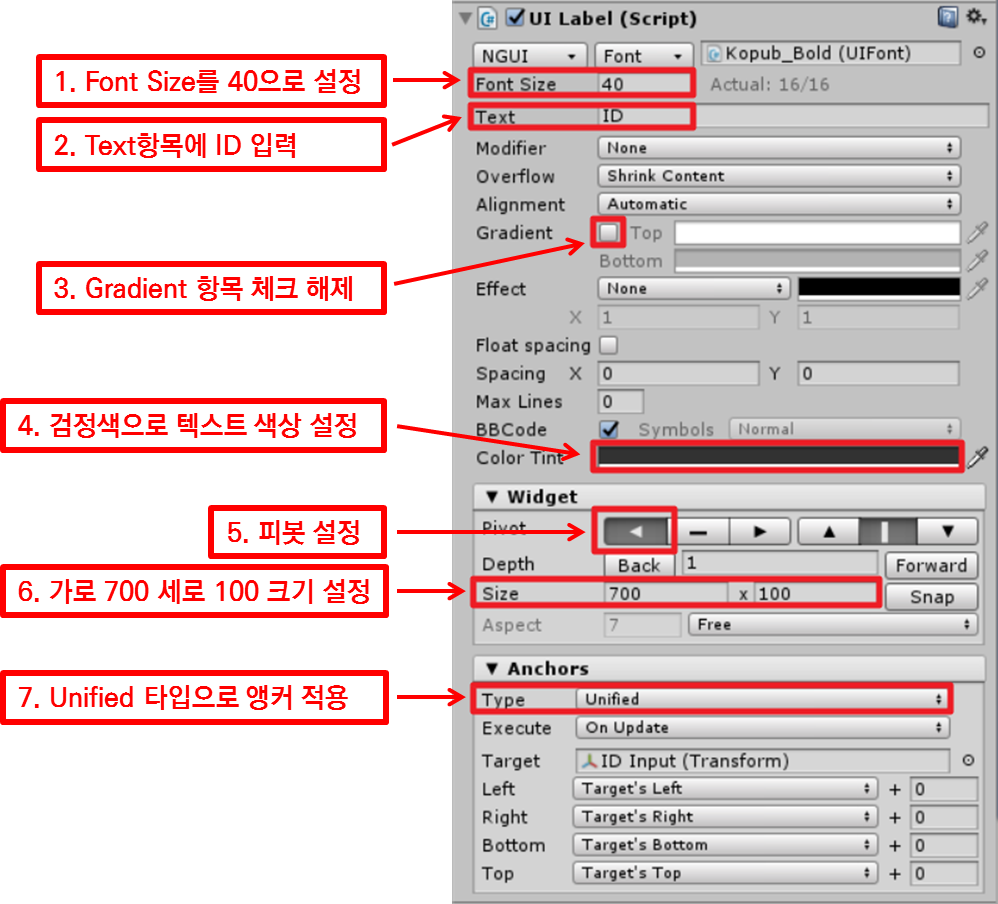Image resolution: width=998 pixels, height=904 pixels.
Task: Set vertical pivot to center bar button
Action: 888,531
